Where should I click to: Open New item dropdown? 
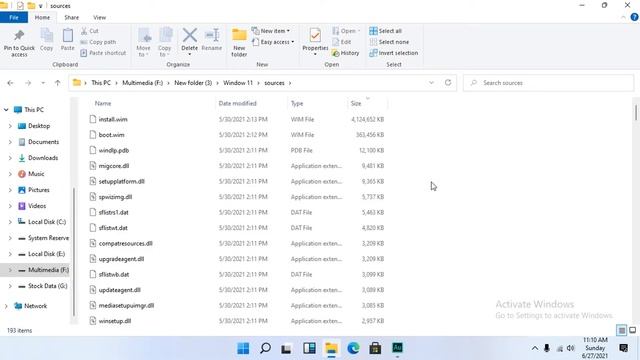pyautogui.click(x=271, y=31)
